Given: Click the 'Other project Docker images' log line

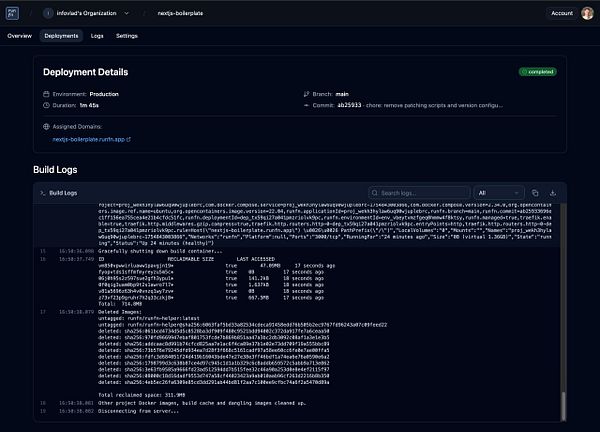Looking at the screenshot, I should (x=202, y=403).
